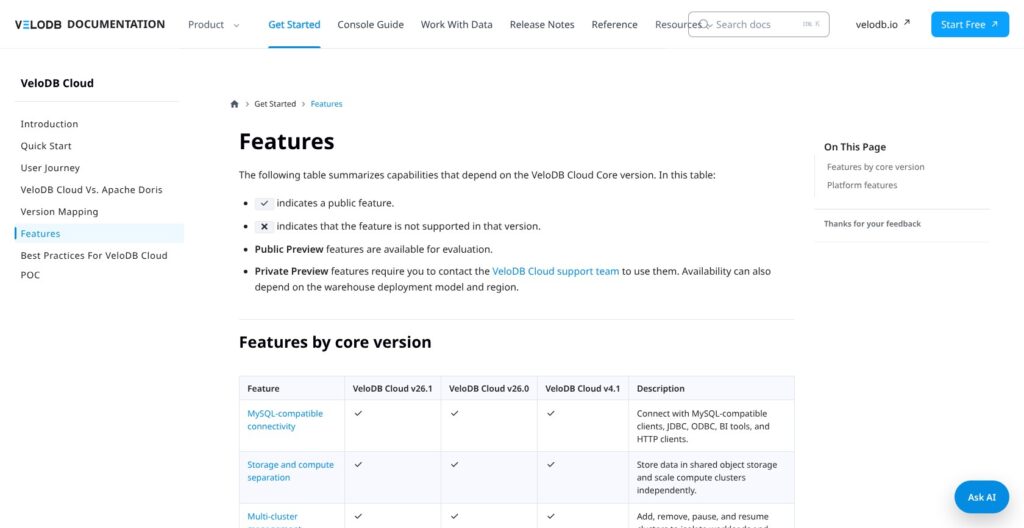
Task: Open the Reference tab
Action: tap(615, 24)
